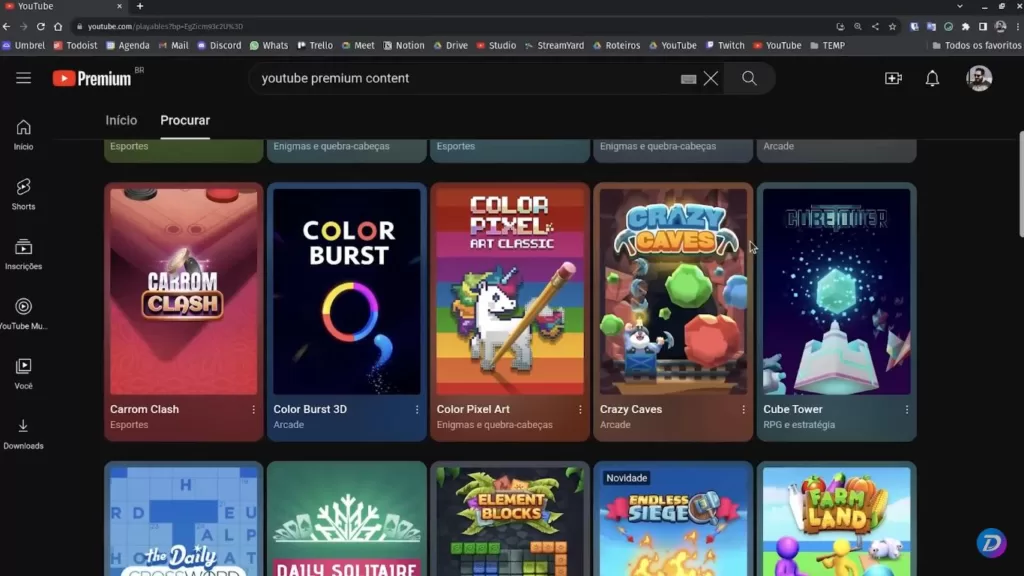
Task: Open the browser extensions puzzle icon
Action: point(965,26)
